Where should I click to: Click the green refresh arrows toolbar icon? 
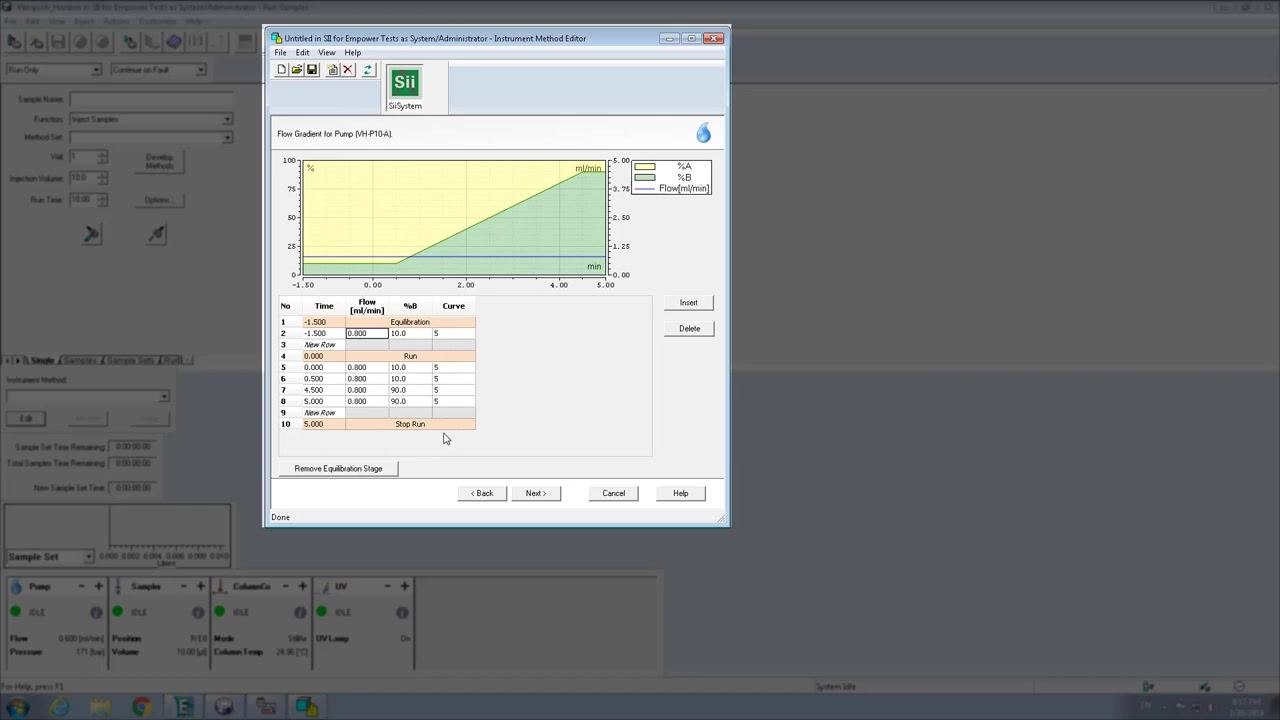tap(368, 70)
